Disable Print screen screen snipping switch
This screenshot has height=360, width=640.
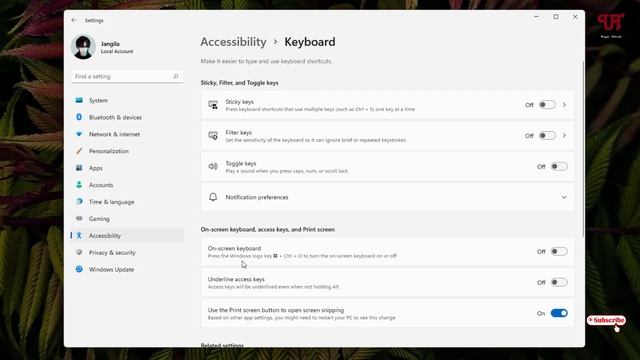click(x=559, y=313)
